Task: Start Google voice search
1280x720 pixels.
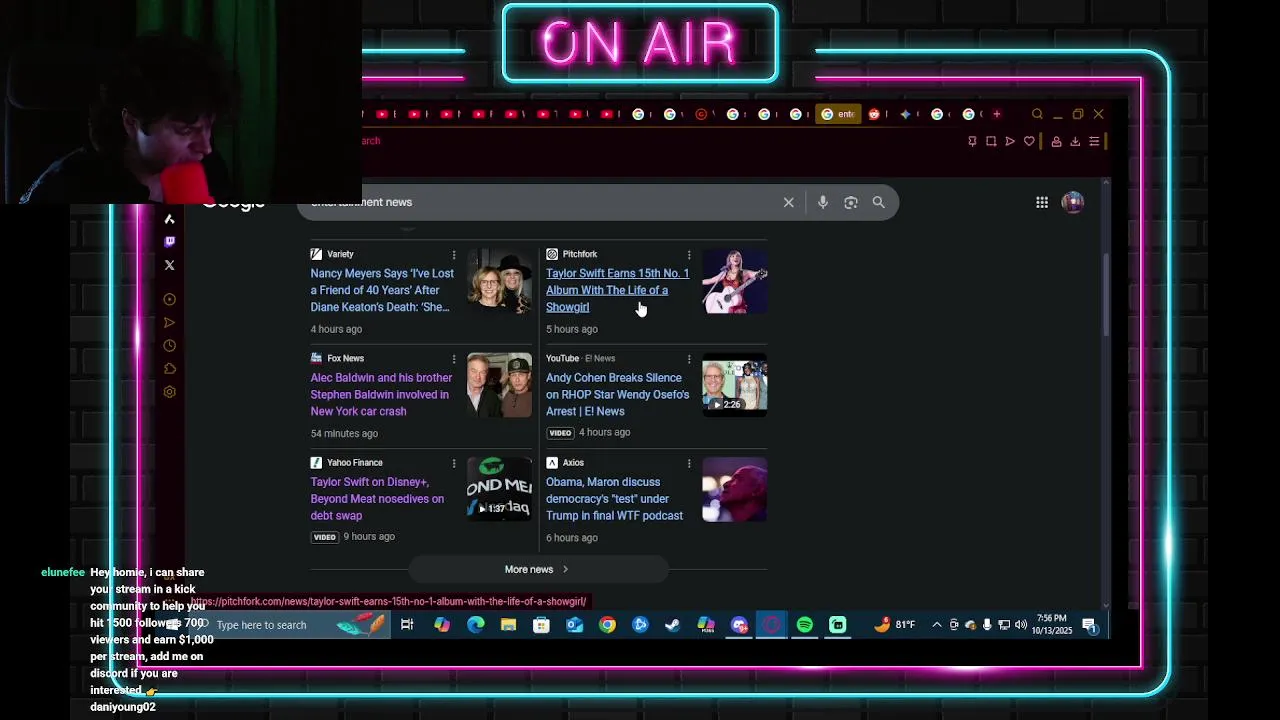Action: pos(822,202)
